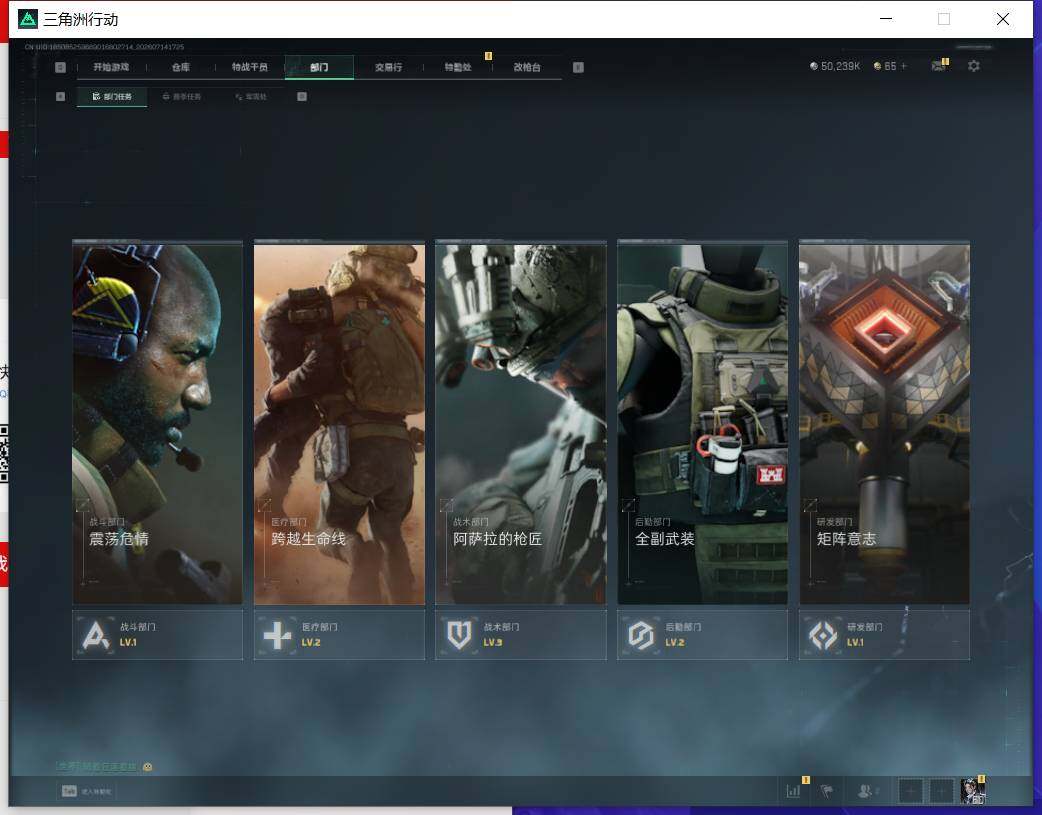Select the 部门任务 sub-tab
Screen dimensions: 1042x815
[x=112, y=96]
